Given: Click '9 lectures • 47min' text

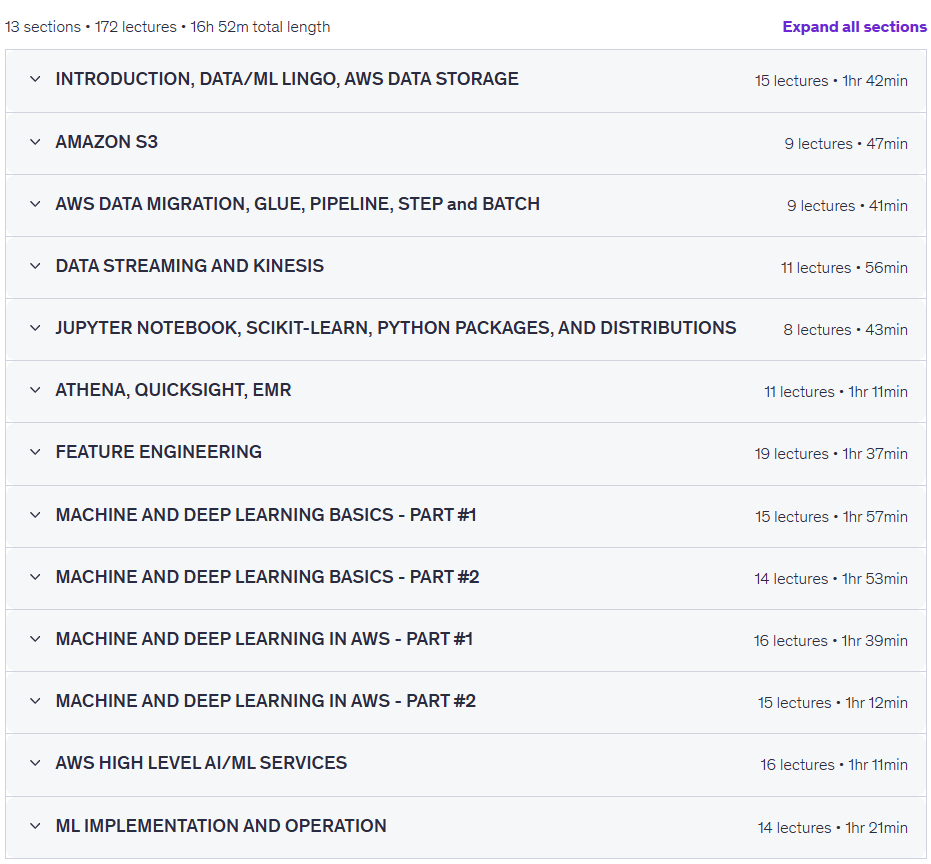Looking at the screenshot, I should pyautogui.click(x=846, y=144).
